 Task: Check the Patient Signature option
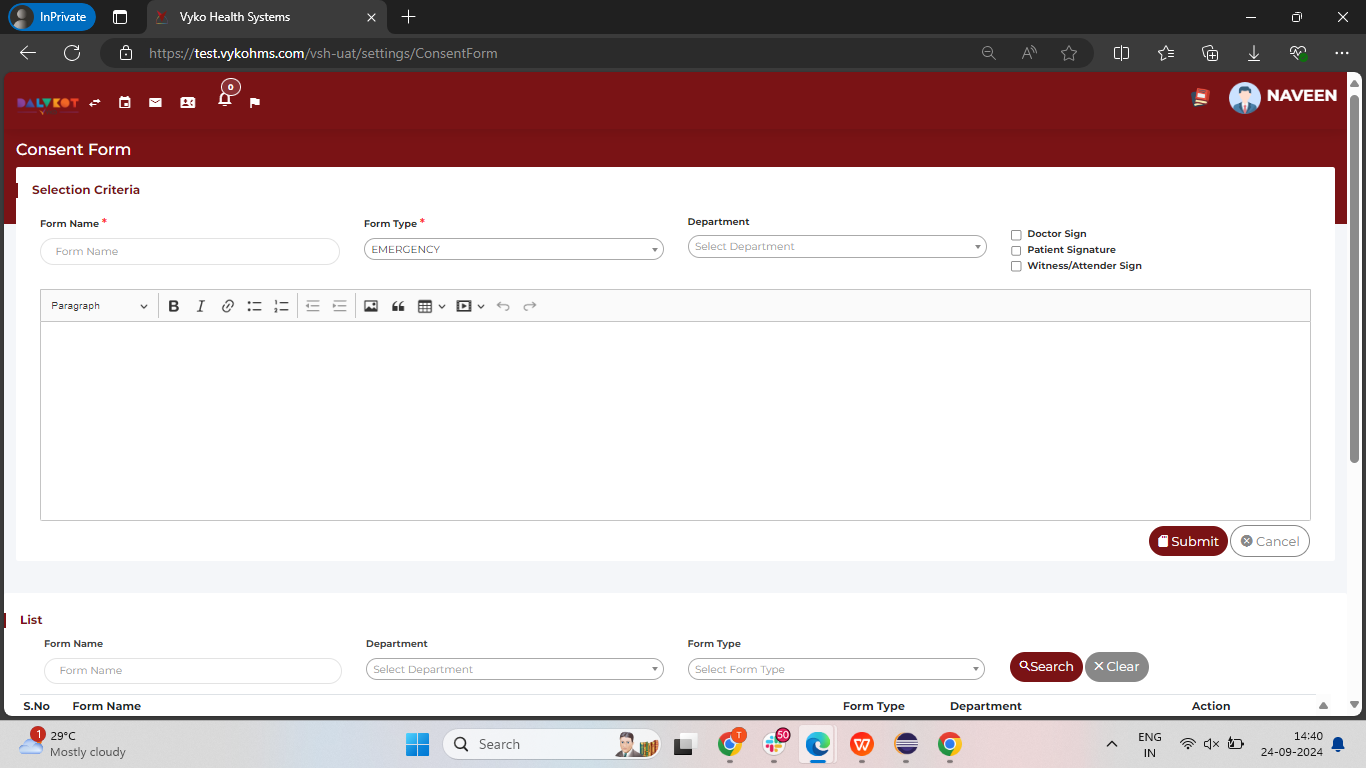(x=1016, y=251)
